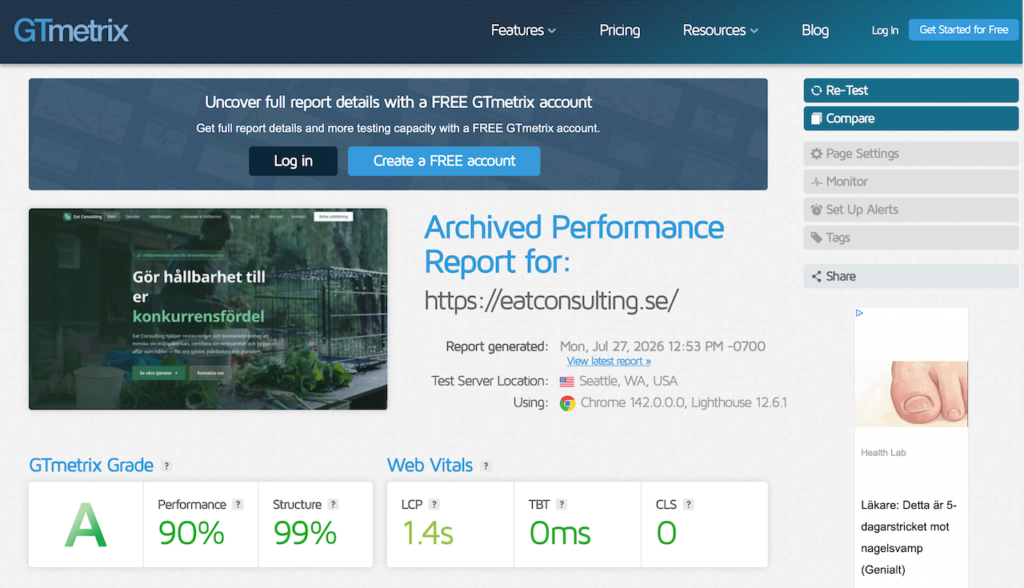Click the Performance help question mark
The height and width of the screenshot is (588, 1024).
tap(238, 504)
